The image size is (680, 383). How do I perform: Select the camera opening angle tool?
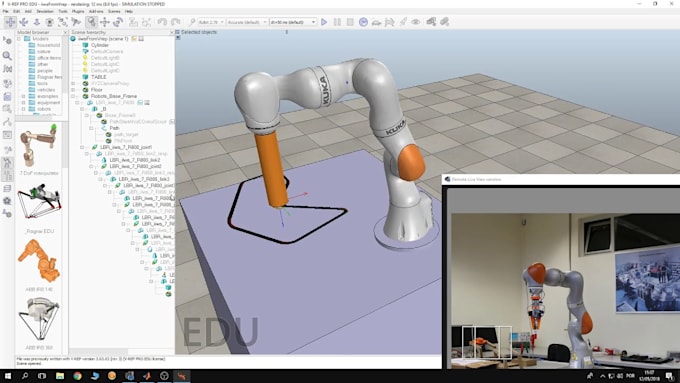pos(50,22)
